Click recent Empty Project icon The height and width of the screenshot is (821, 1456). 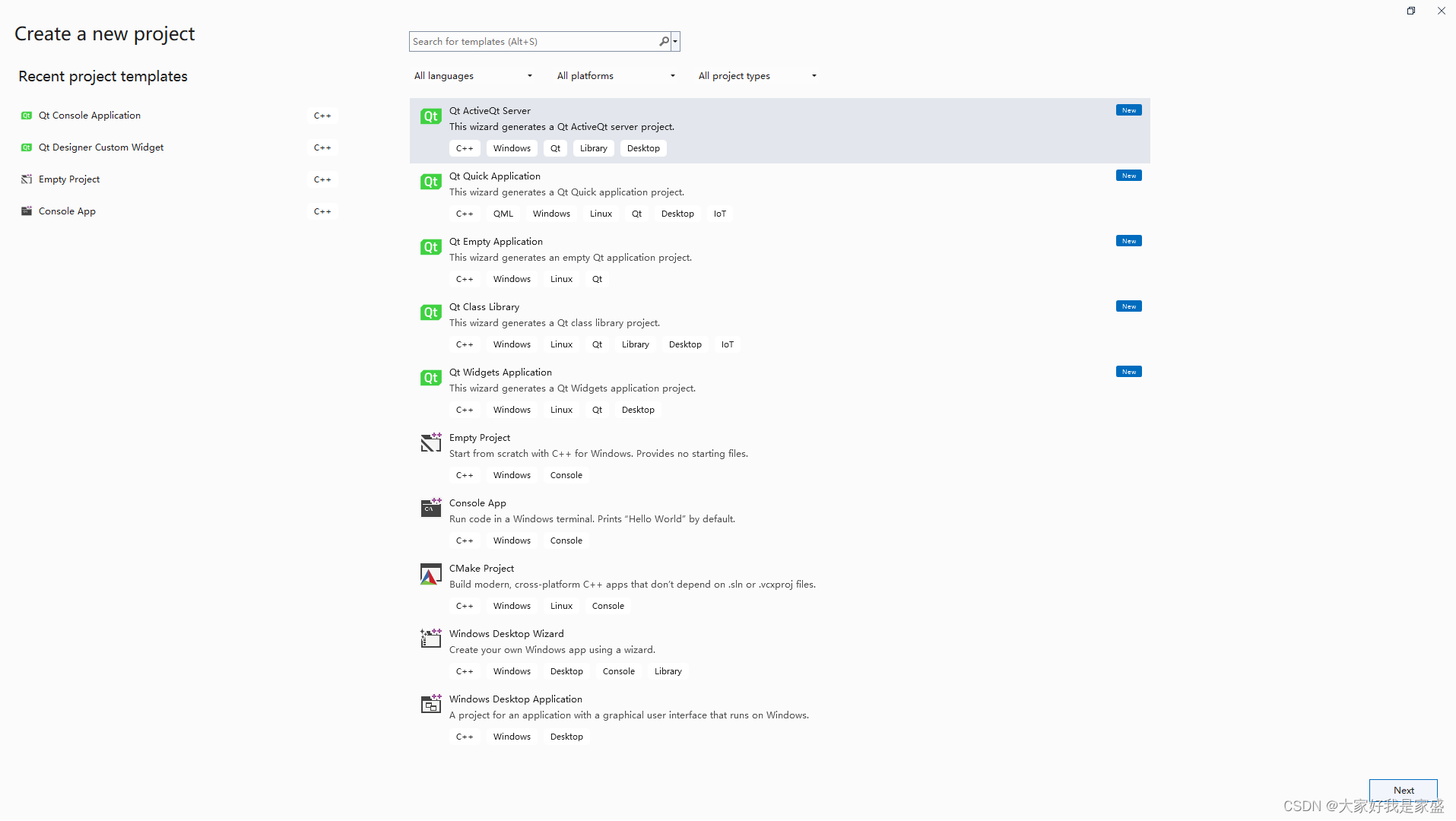tap(27, 179)
